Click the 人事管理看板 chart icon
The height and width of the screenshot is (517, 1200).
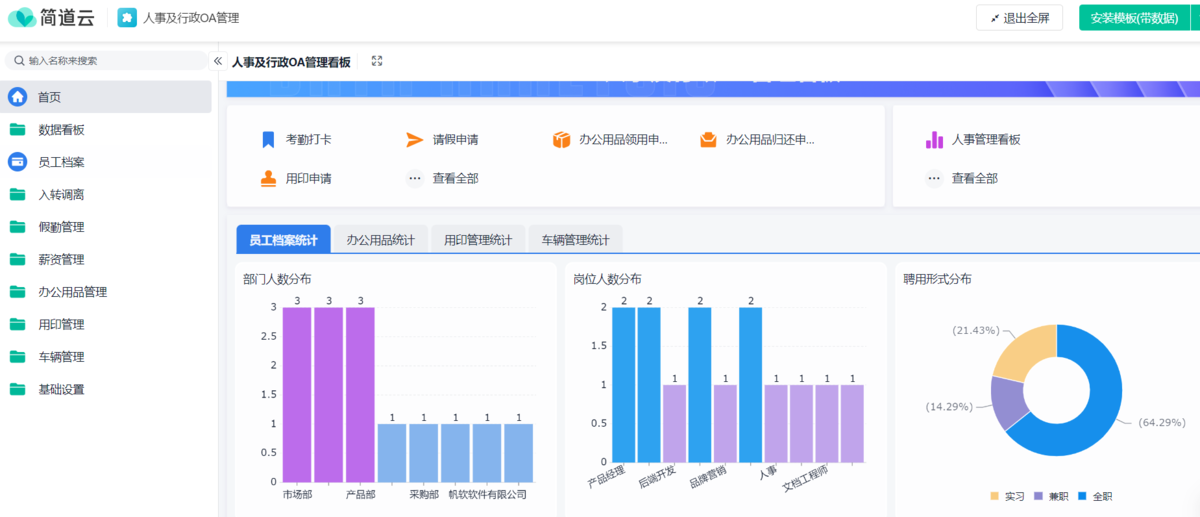point(934,140)
